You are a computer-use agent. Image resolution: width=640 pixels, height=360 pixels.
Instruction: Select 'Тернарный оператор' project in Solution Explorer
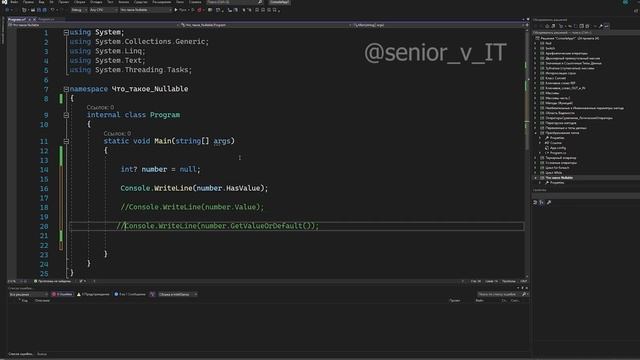561,158
